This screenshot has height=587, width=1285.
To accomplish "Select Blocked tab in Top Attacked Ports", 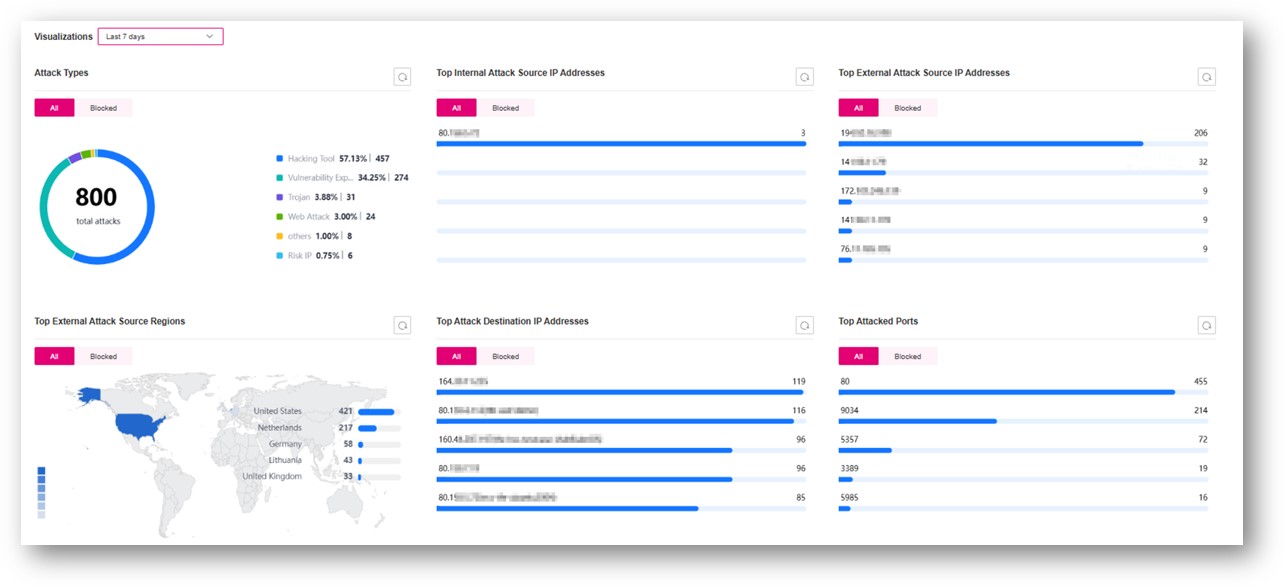I will (907, 356).
